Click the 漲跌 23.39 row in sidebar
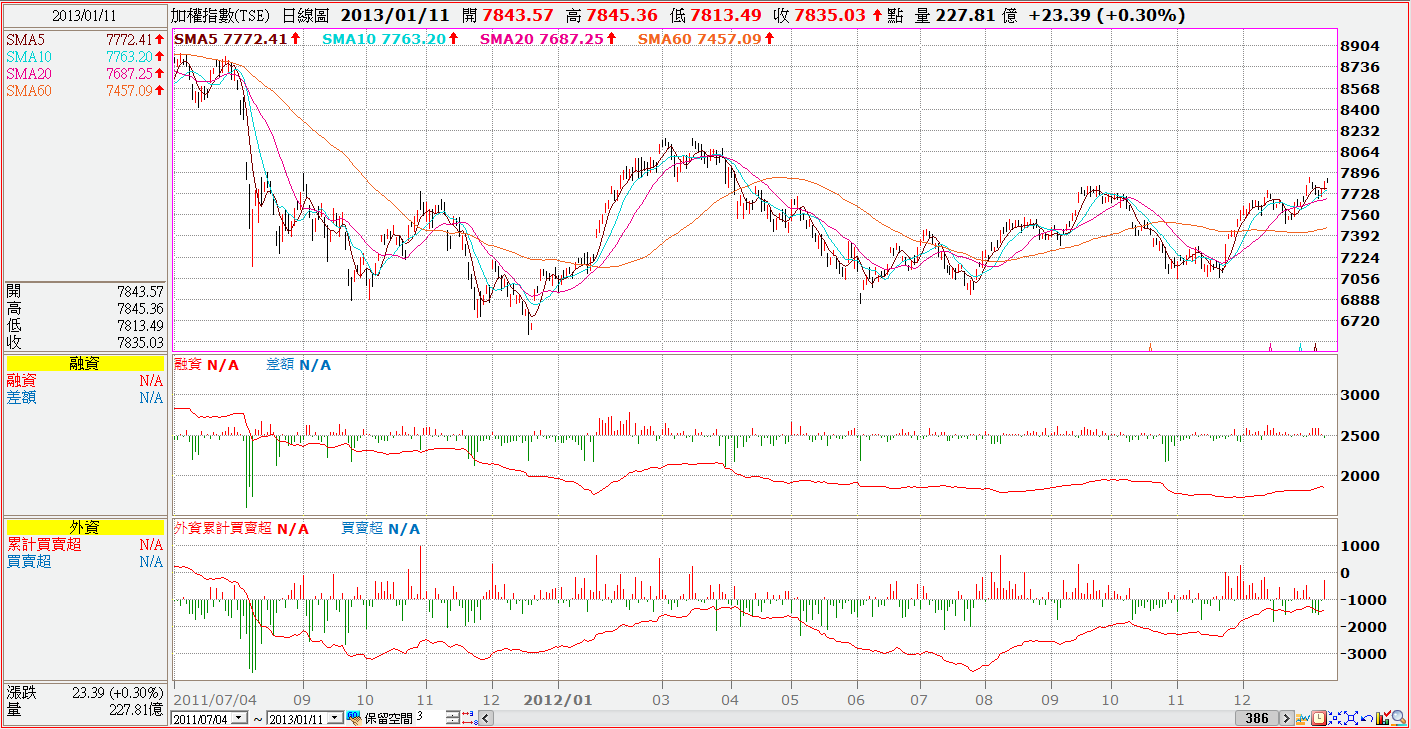The width and height of the screenshot is (1411, 729). [84, 692]
